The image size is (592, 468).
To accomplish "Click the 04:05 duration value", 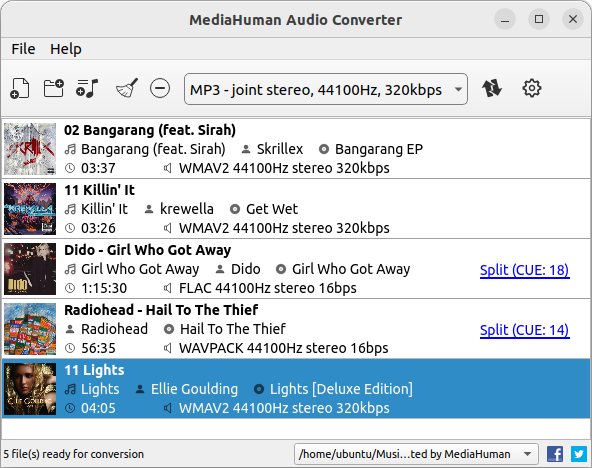I will click(98, 408).
